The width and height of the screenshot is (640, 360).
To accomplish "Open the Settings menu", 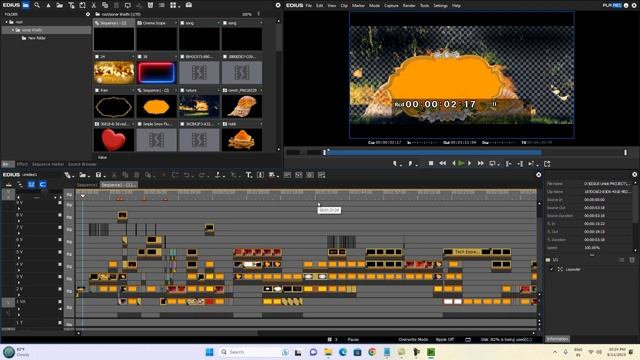I will pos(440,6).
